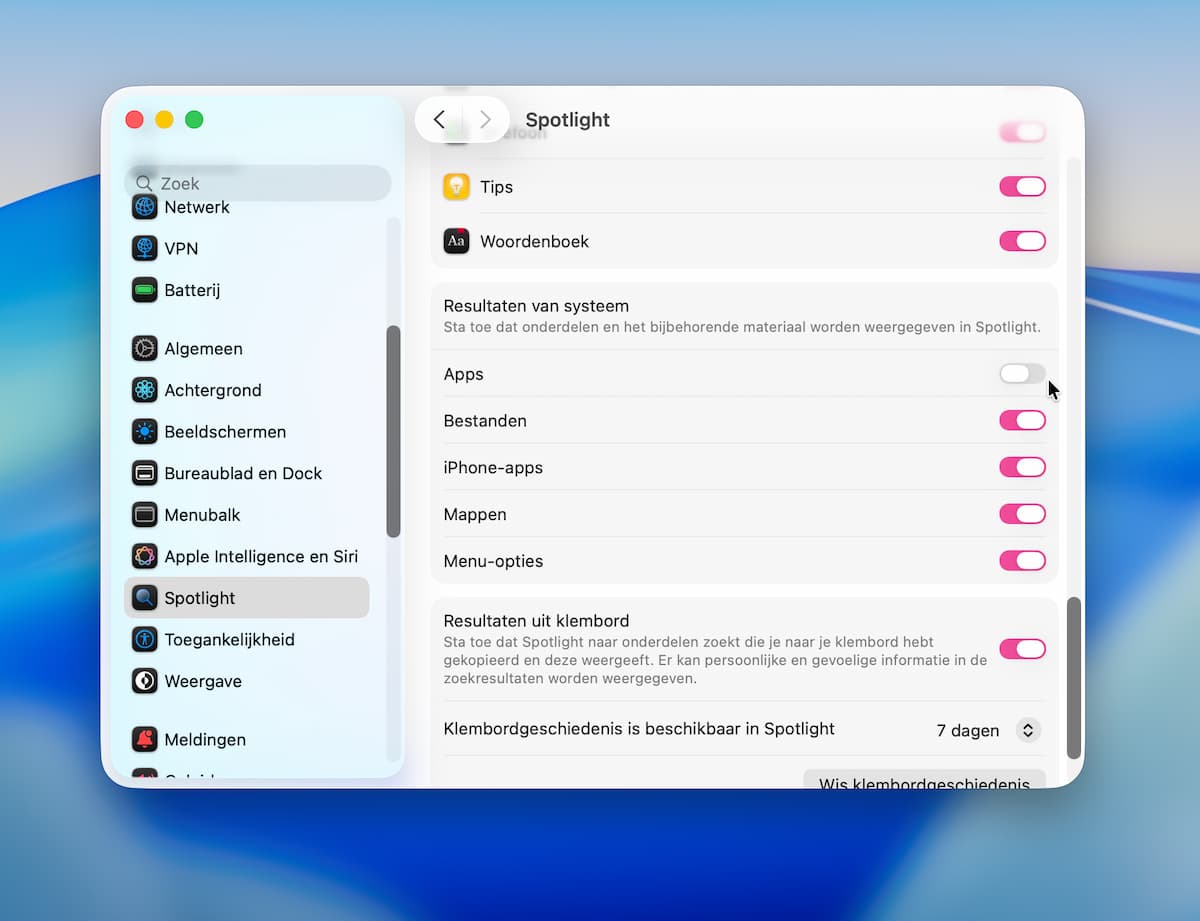Open the Menubalk settings pane
This screenshot has height=921, width=1200.
point(202,515)
